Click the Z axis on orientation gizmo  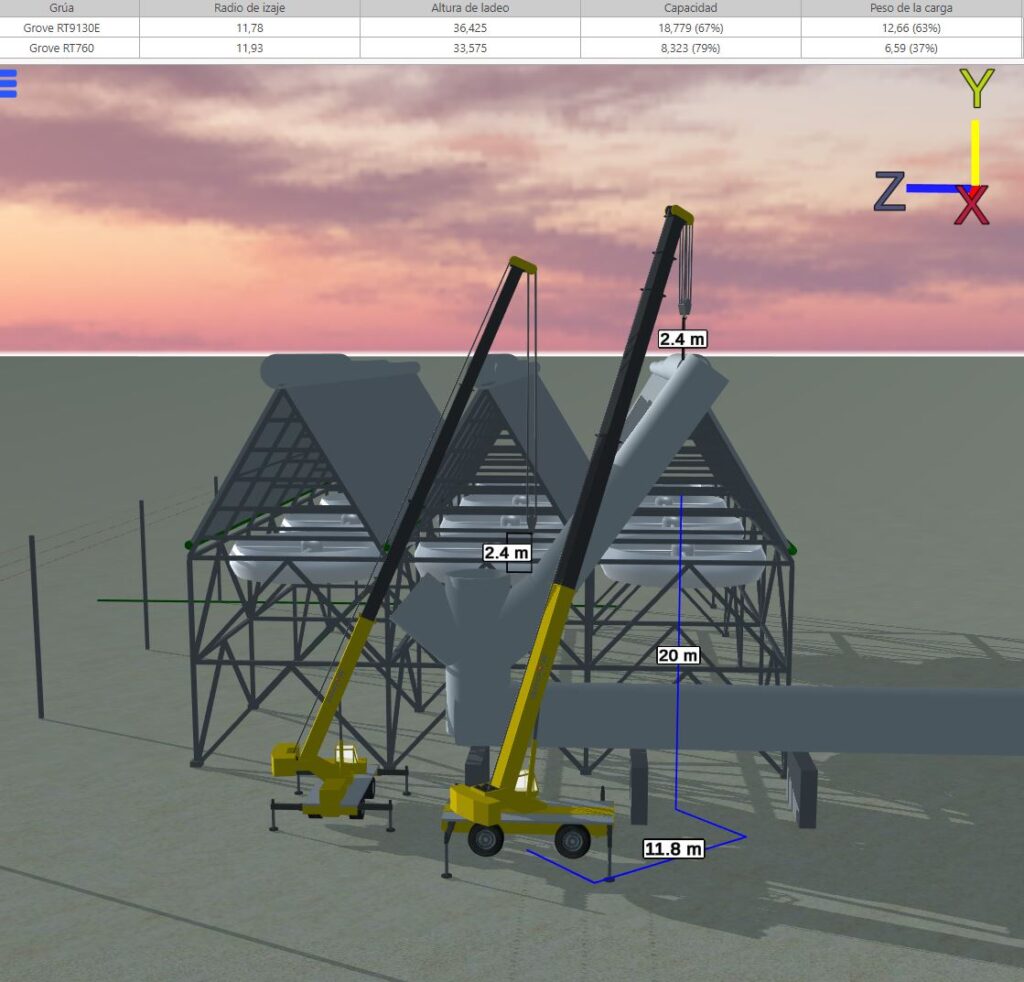click(889, 191)
